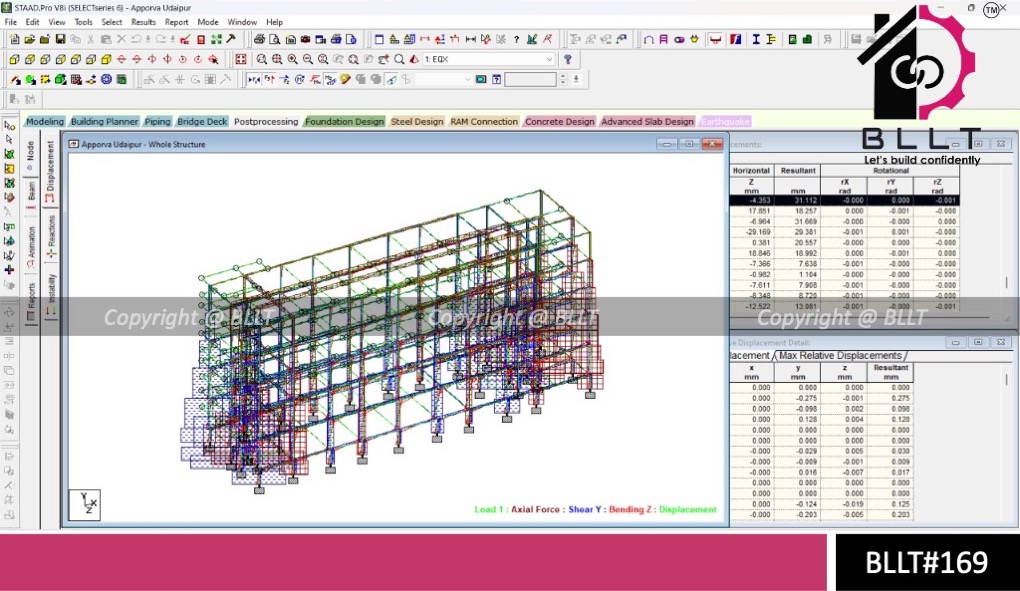Click the hammer icon in the top toolbar

point(231,39)
